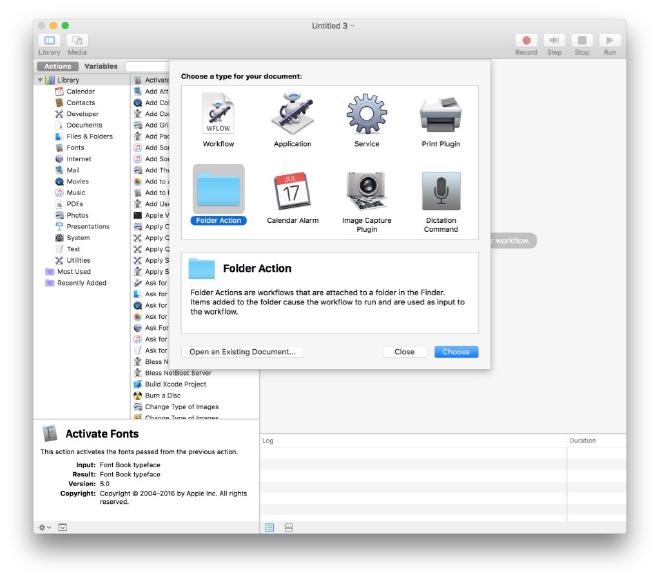Open the Recently Added smart group
Screen dimensions: 660x581
81,283
